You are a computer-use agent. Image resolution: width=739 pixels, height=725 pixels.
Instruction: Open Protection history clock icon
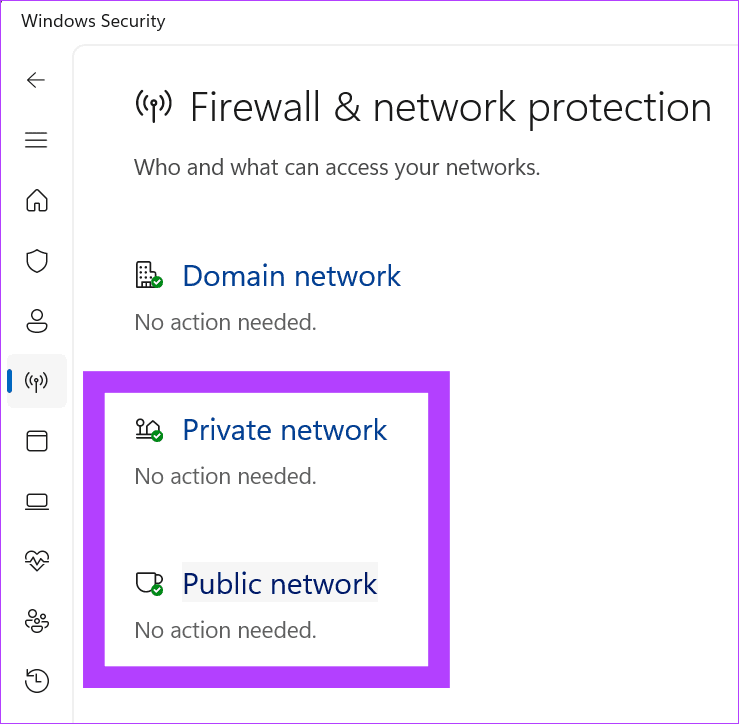point(37,681)
